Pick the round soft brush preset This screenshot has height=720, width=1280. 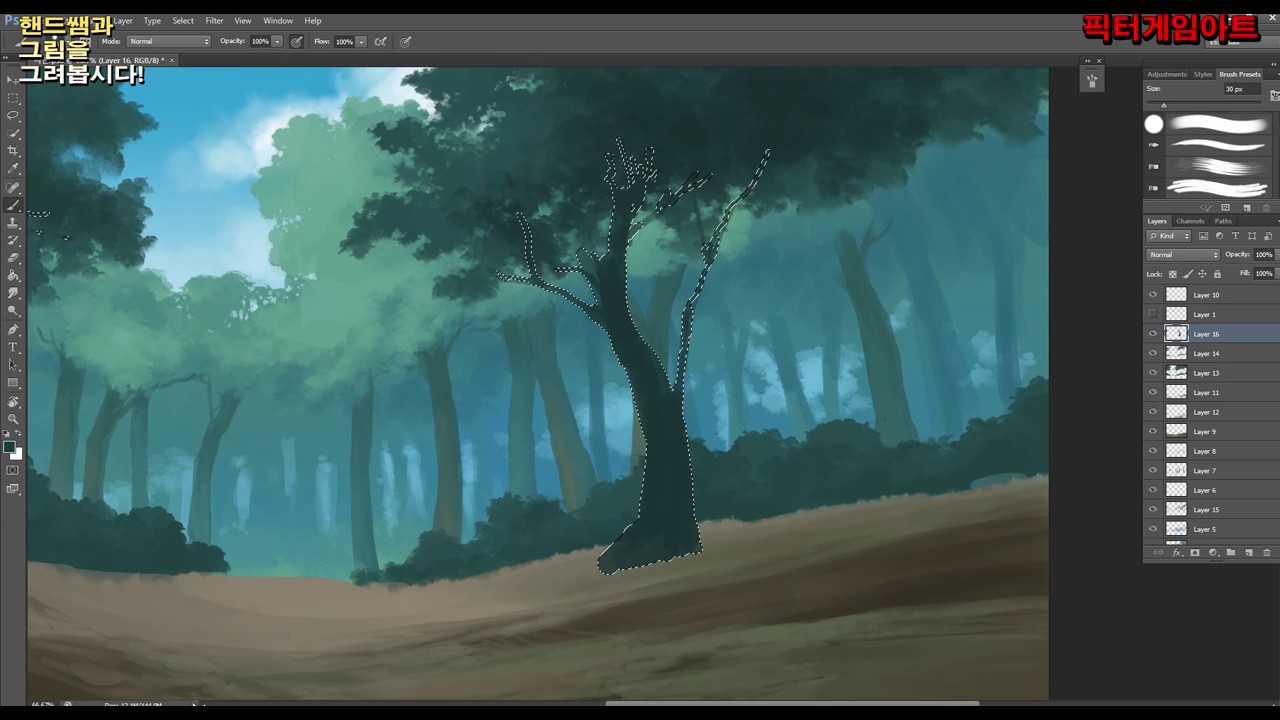pyautogui.click(x=1154, y=124)
